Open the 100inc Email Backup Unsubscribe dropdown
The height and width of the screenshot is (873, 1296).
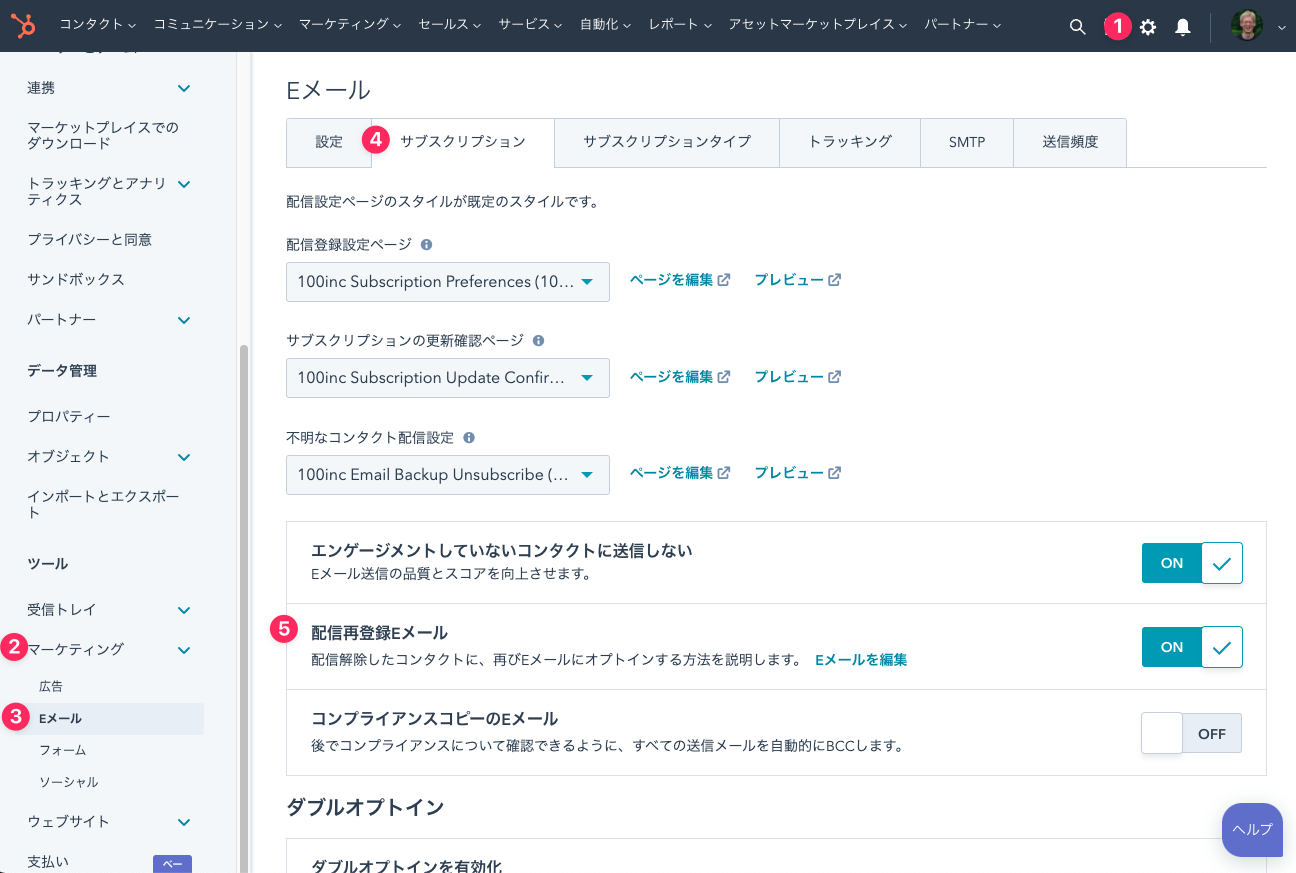(x=447, y=475)
